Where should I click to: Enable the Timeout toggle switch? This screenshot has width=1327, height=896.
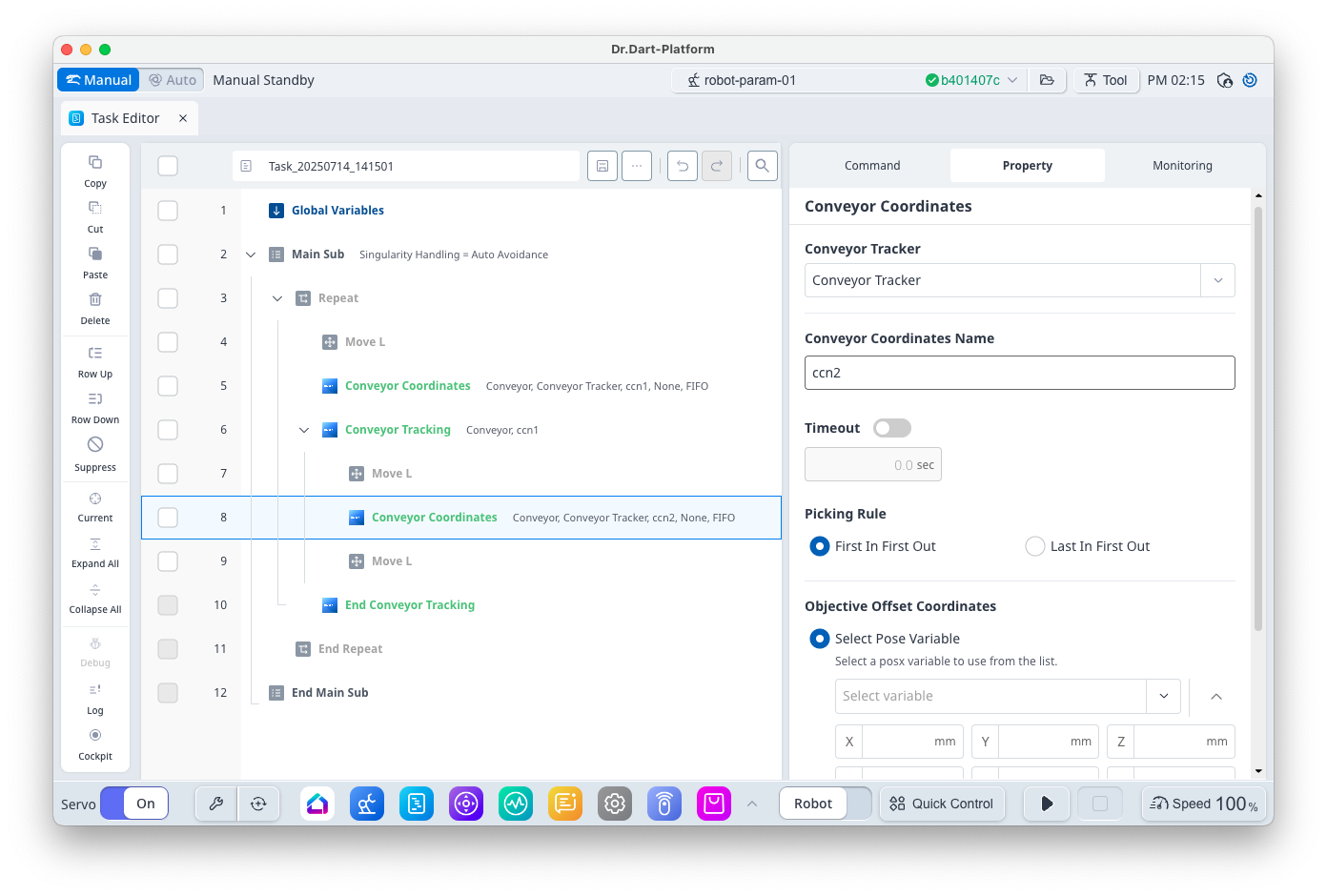[x=891, y=428]
